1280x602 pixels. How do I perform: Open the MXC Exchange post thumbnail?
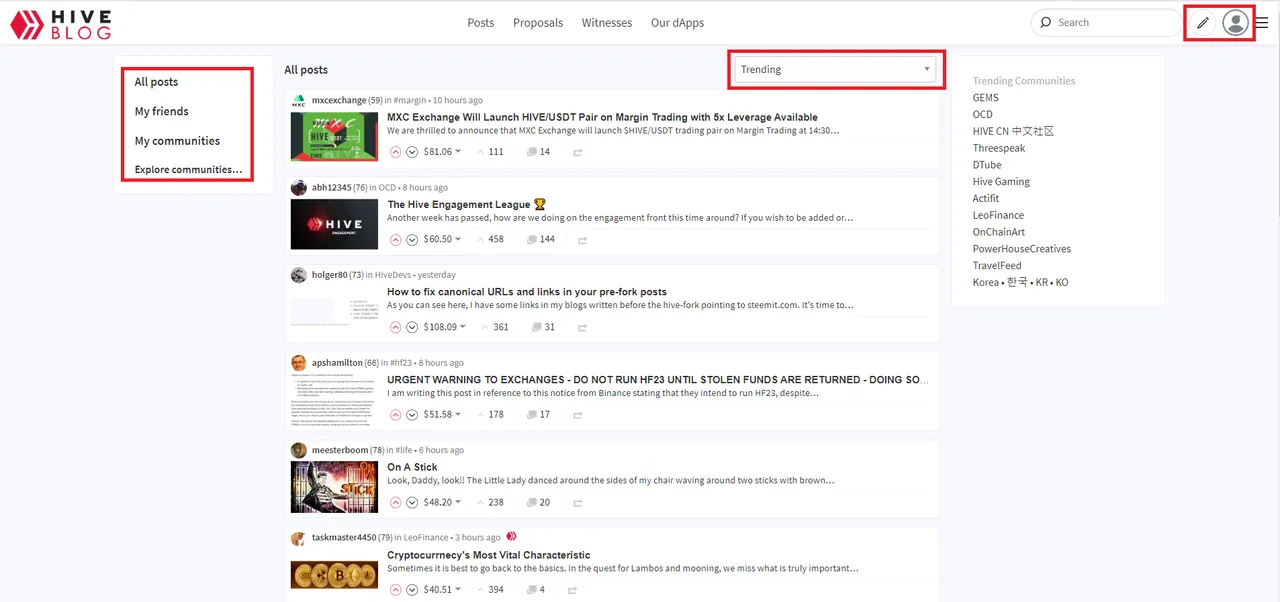335,137
